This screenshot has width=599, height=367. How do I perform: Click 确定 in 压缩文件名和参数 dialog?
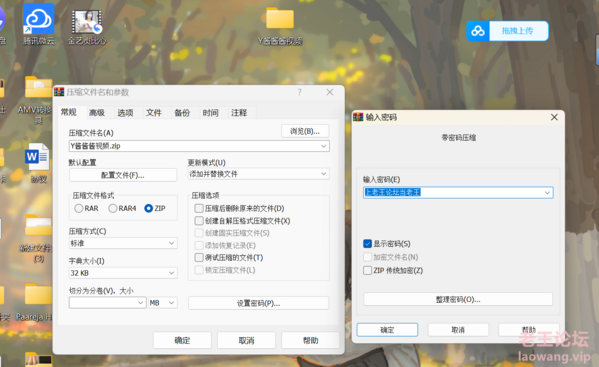coord(182,340)
